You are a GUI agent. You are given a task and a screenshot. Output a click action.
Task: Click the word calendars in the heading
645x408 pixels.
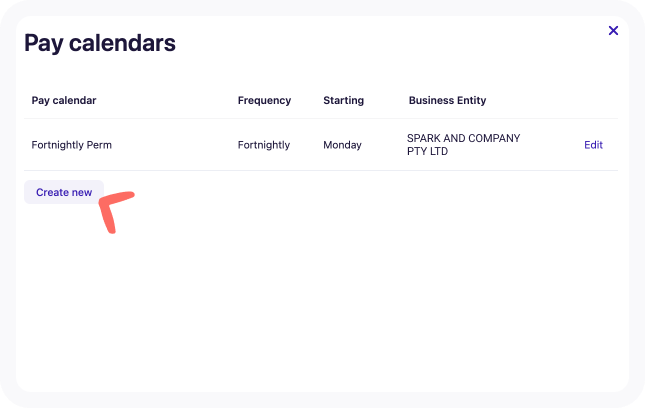[x=122, y=42]
